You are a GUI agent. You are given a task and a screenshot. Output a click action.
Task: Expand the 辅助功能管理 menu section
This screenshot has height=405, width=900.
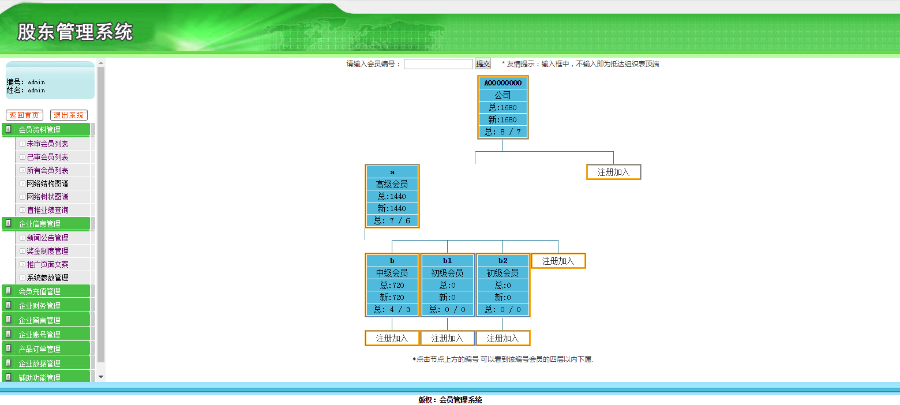click(x=46, y=377)
